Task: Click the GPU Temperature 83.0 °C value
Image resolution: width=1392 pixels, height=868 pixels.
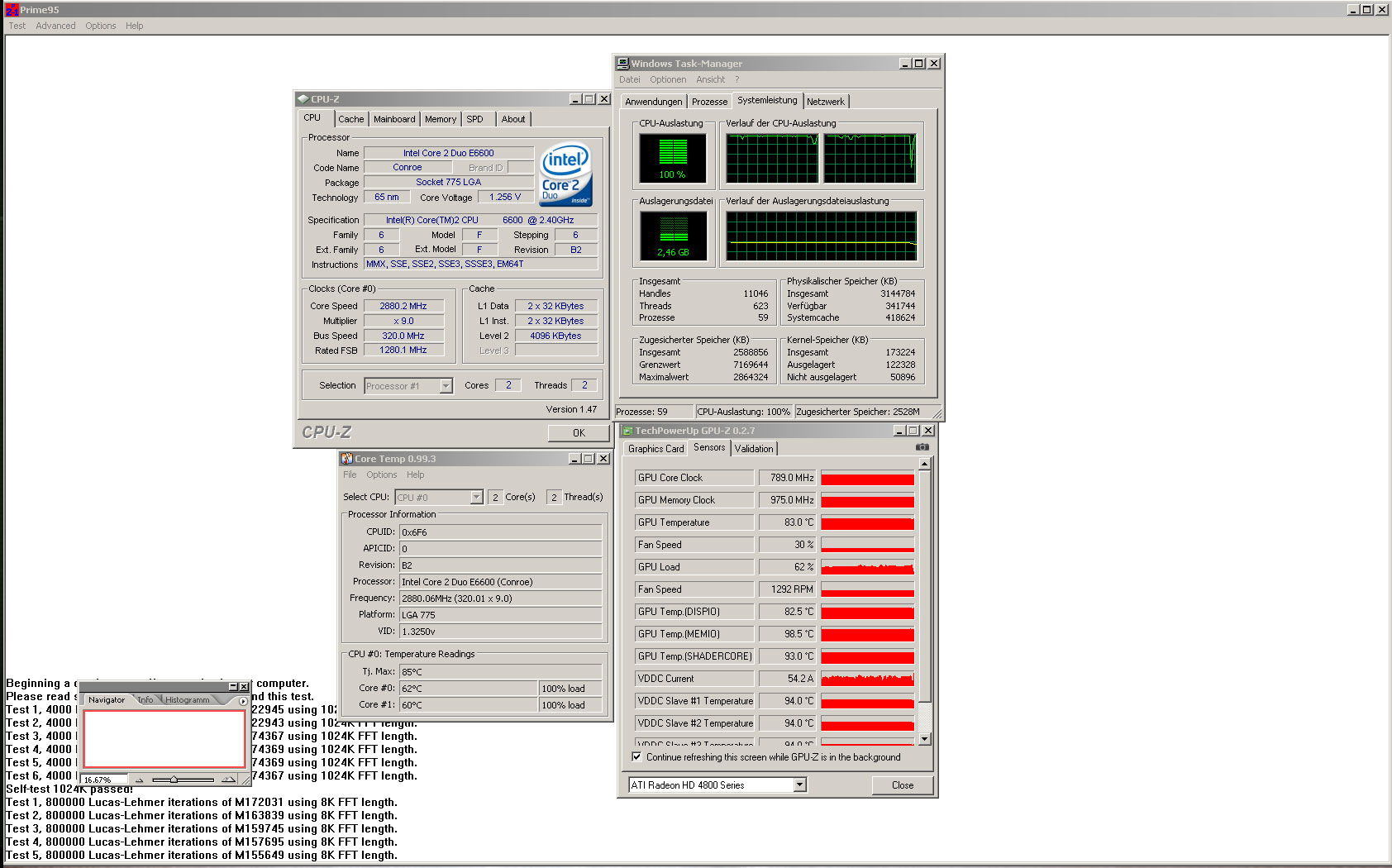Action: [x=789, y=522]
